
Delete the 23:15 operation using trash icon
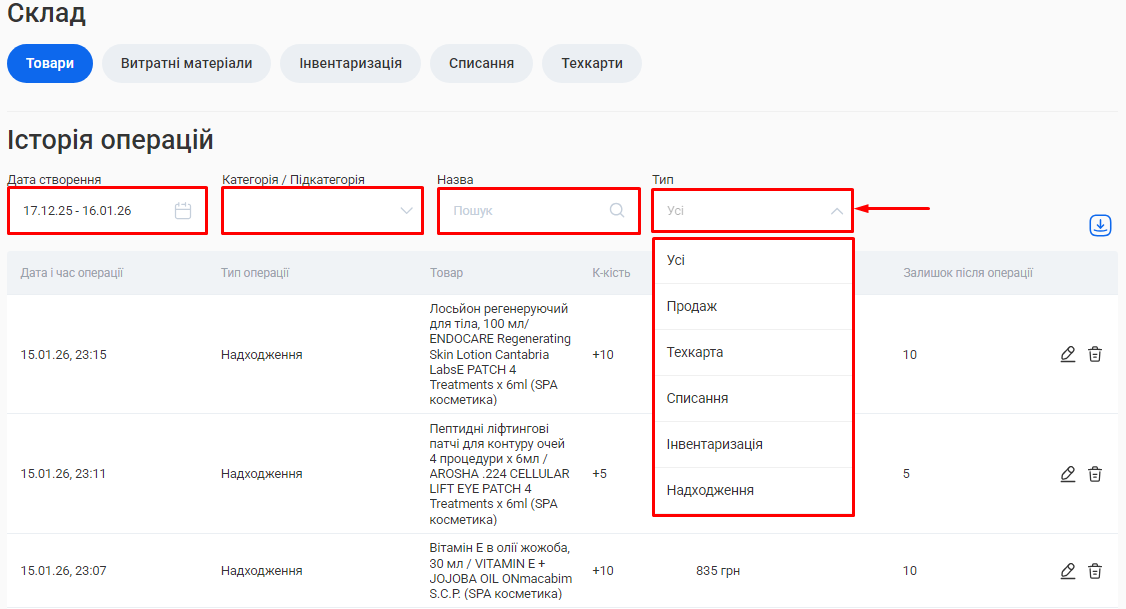coord(1095,354)
